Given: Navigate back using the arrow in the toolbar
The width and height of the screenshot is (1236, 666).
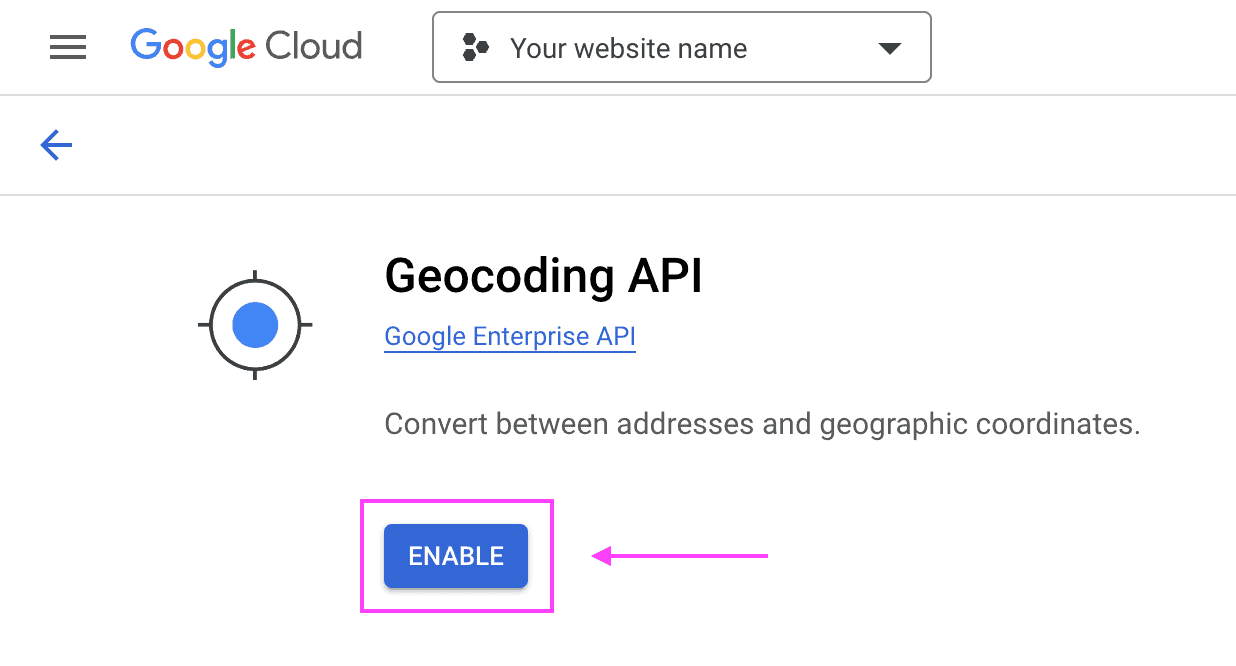Looking at the screenshot, I should 56,144.
